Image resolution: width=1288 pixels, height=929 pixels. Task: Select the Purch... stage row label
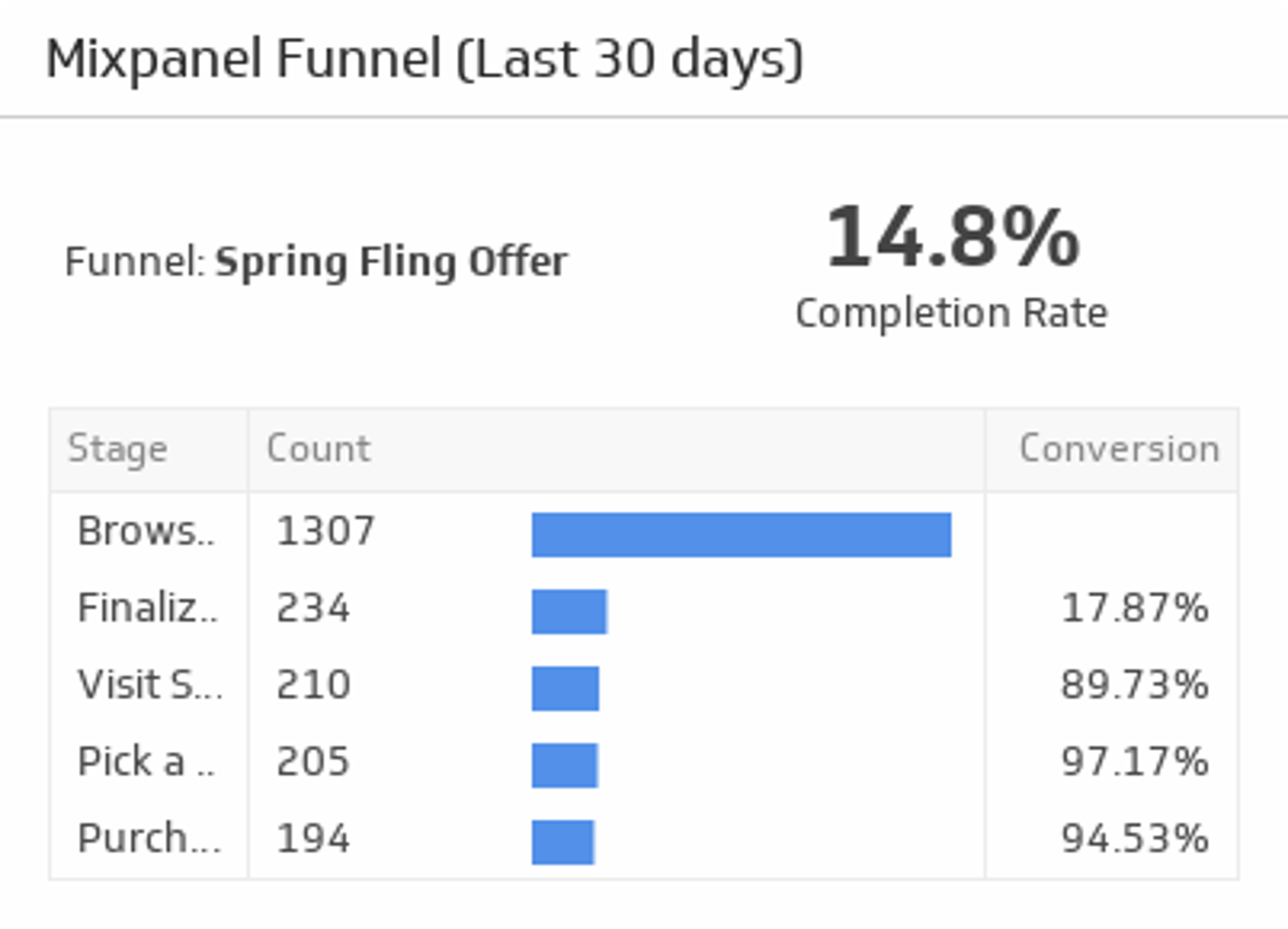(x=149, y=839)
